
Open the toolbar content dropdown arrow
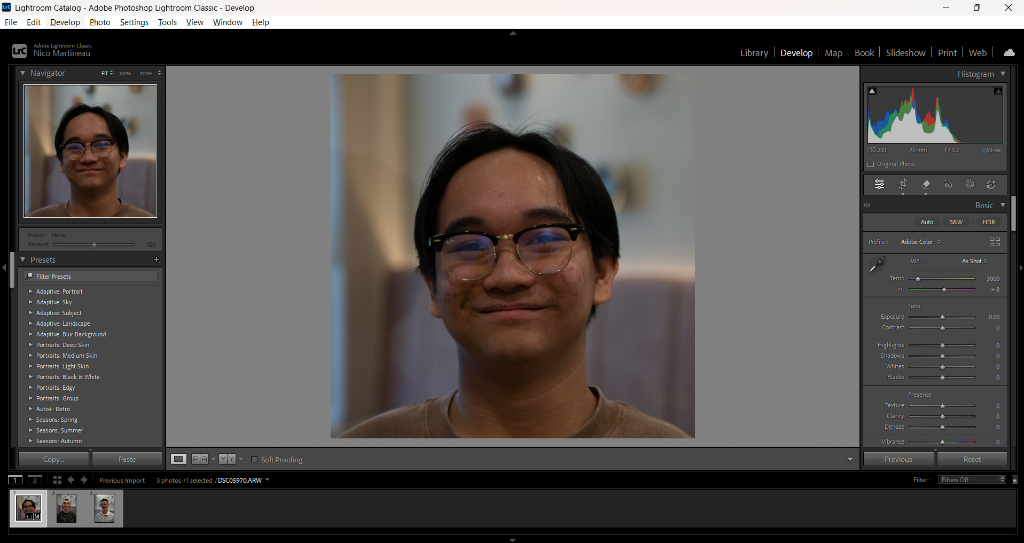tap(850, 459)
